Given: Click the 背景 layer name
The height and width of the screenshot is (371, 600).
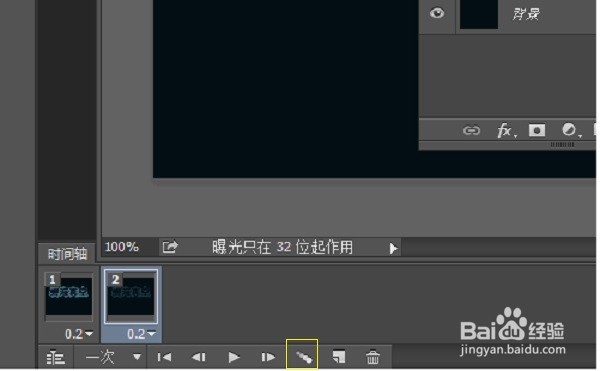Looking at the screenshot, I should [x=526, y=15].
